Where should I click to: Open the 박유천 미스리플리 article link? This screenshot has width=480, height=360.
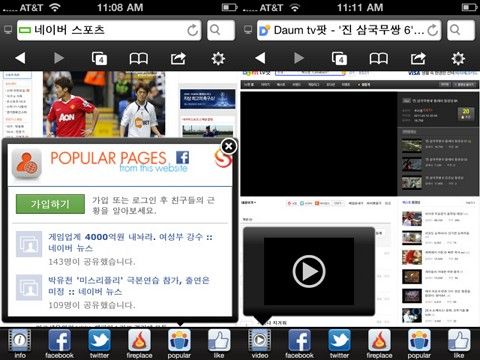pos(129,286)
